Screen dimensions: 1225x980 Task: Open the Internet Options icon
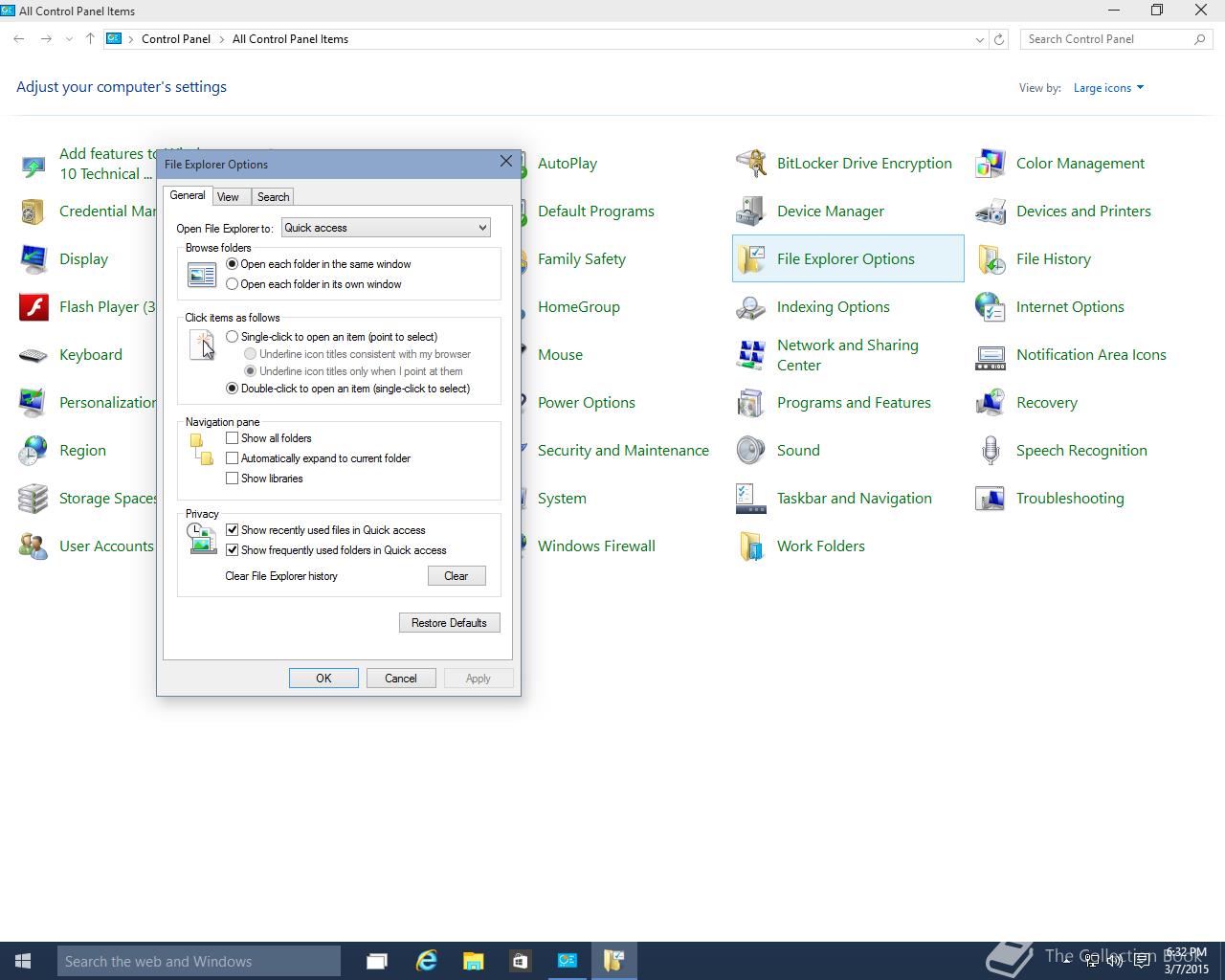(991, 307)
